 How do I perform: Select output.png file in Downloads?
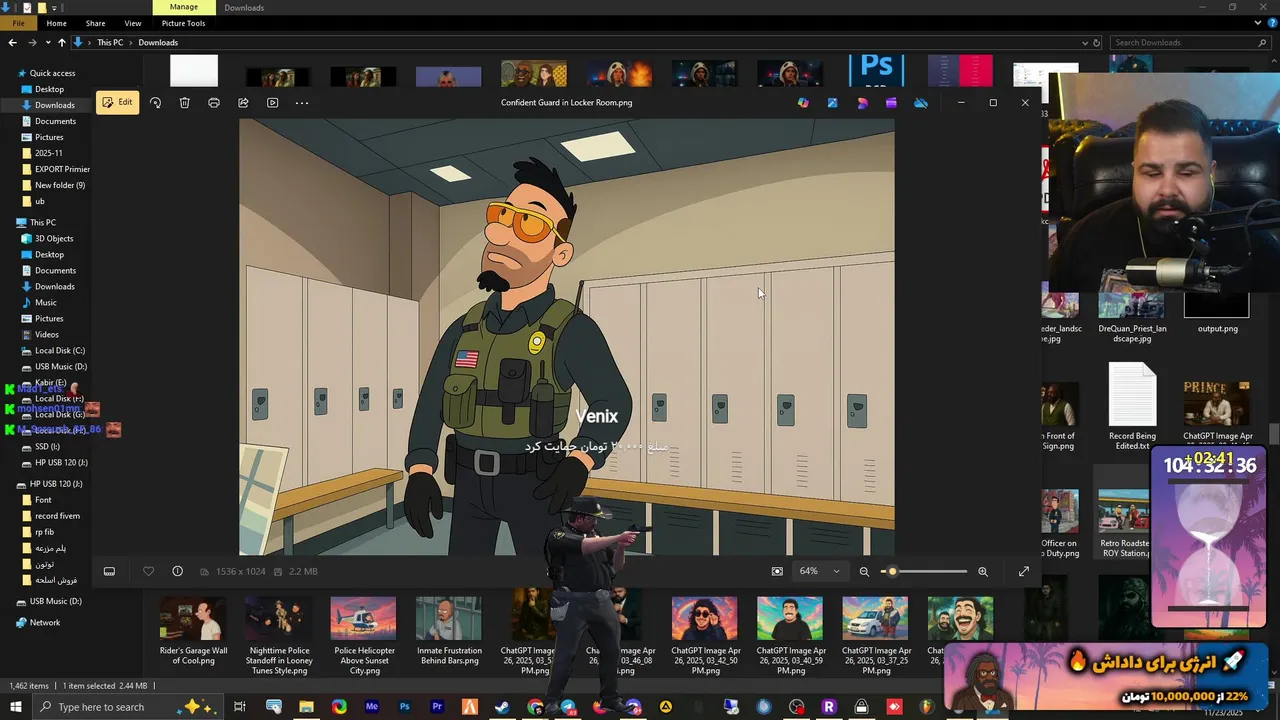[1217, 313]
